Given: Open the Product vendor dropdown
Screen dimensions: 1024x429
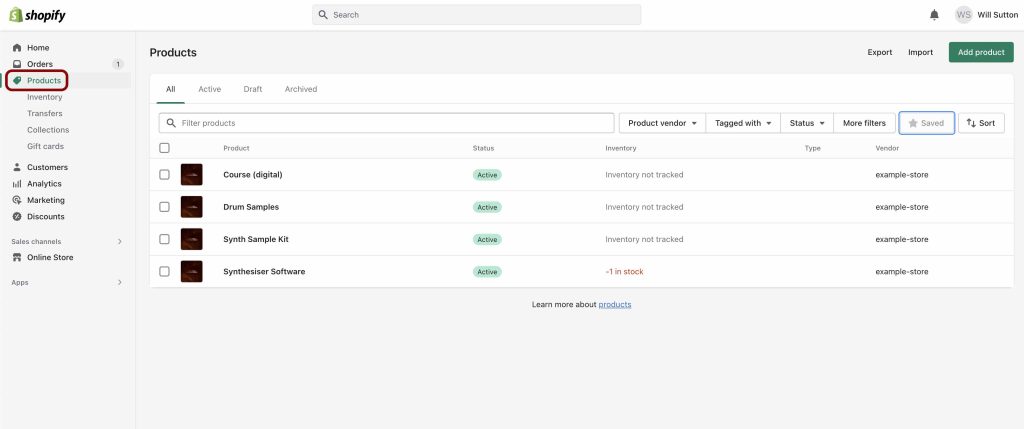Looking at the screenshot, I should (662, 123).
